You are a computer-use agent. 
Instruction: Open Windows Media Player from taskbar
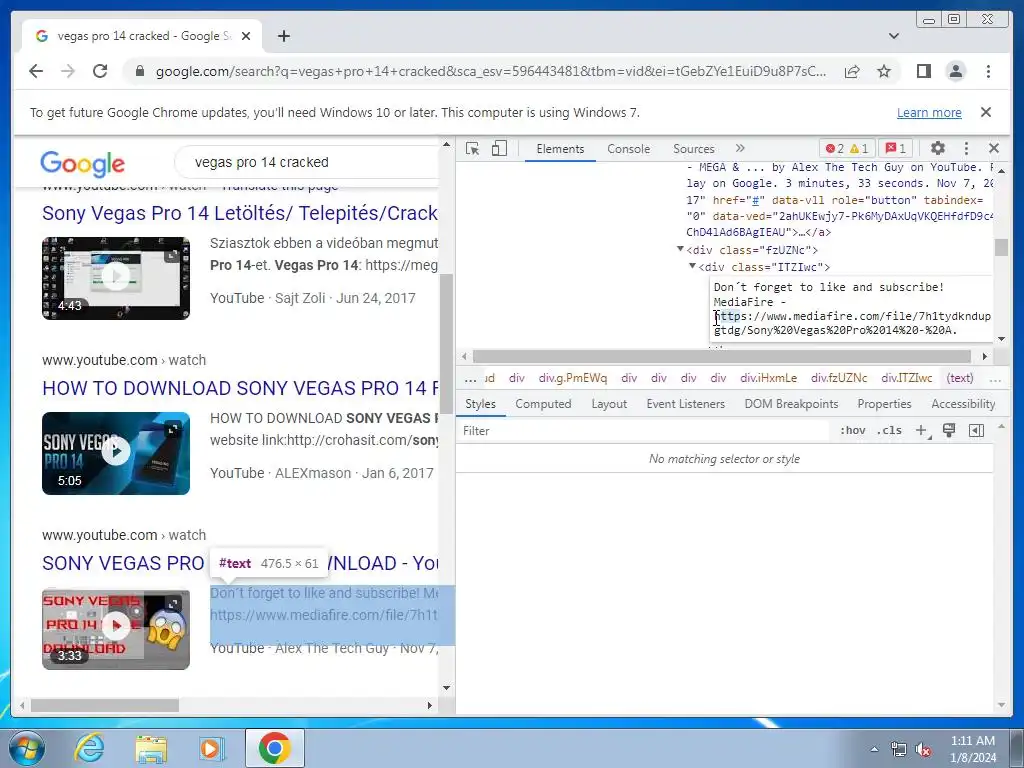(x=212, y=748)
